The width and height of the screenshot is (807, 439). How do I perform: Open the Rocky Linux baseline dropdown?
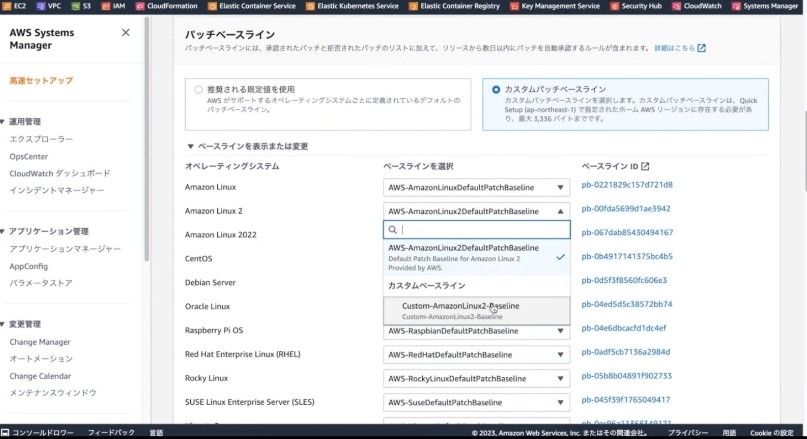coord(477,378)
